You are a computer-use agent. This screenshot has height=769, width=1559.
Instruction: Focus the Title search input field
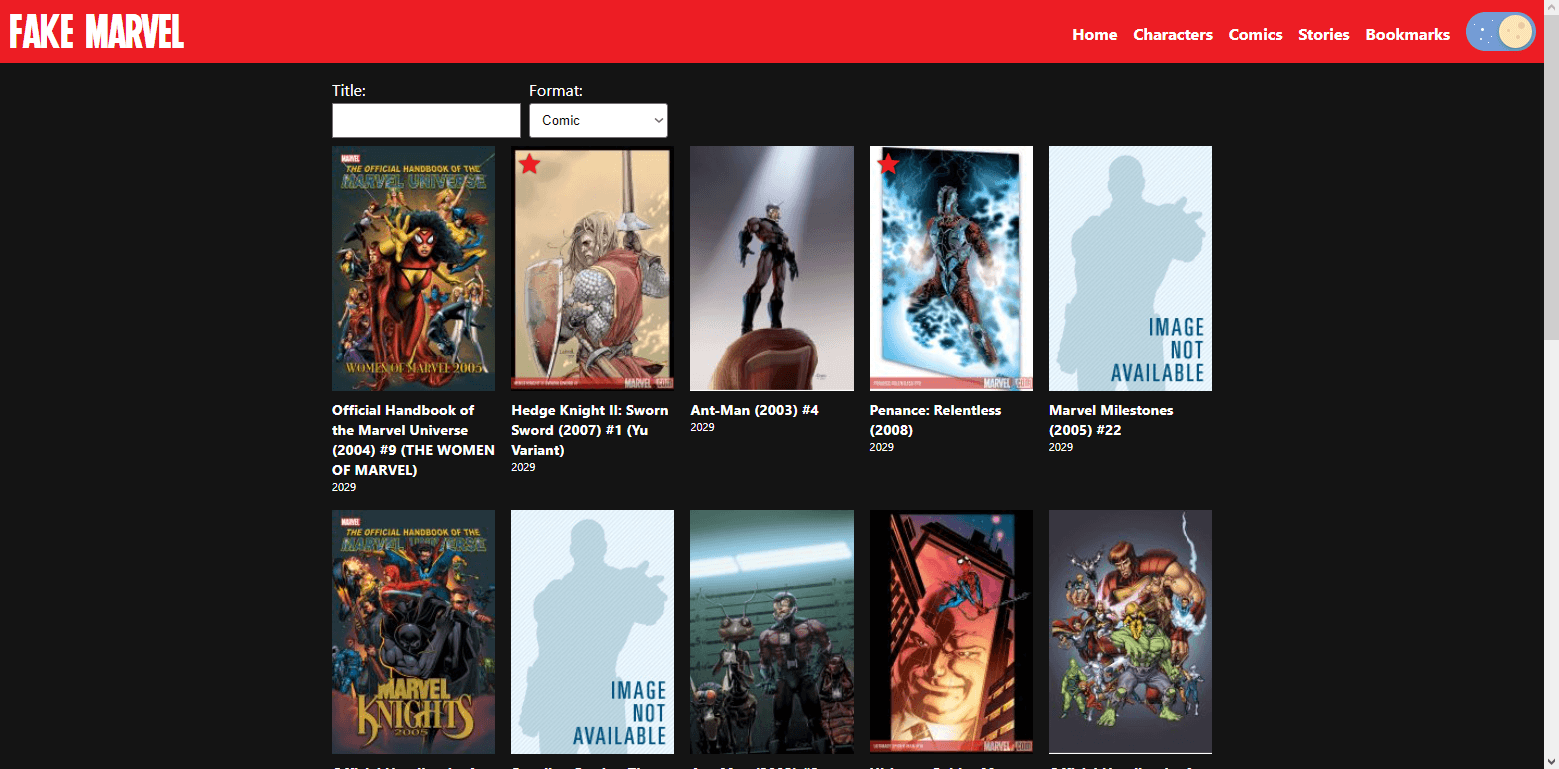[x=426, y=120]
